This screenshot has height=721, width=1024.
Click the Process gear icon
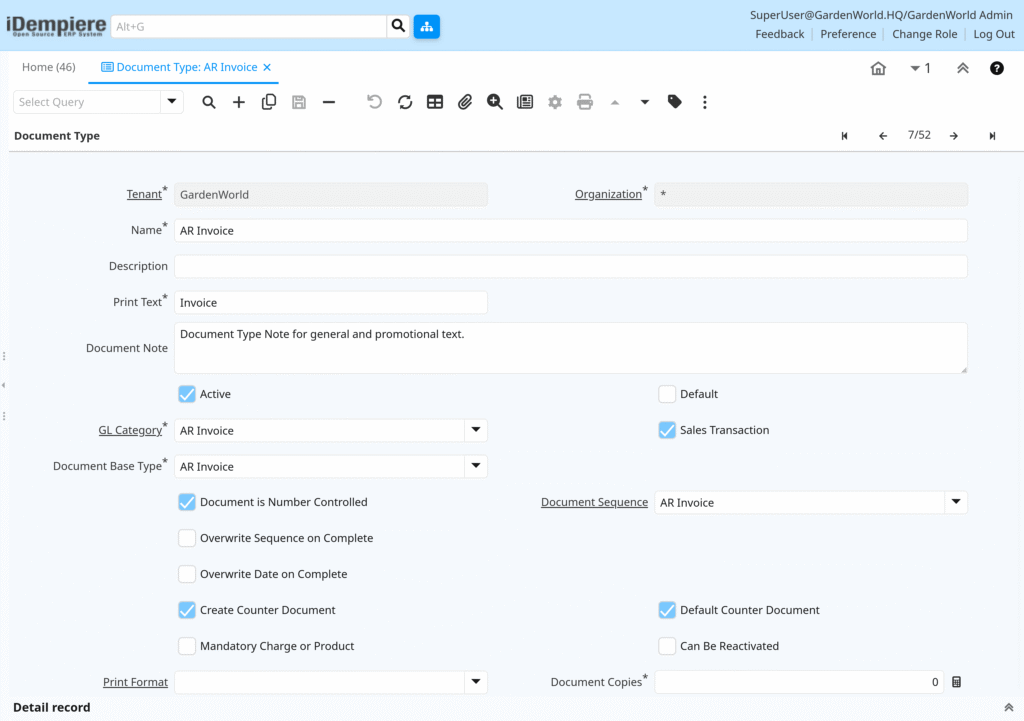[x=554, y=102]
